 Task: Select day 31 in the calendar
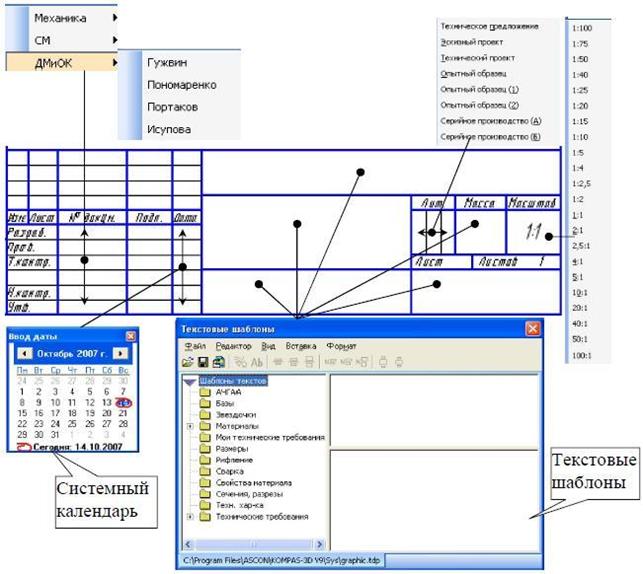point(55,435)
